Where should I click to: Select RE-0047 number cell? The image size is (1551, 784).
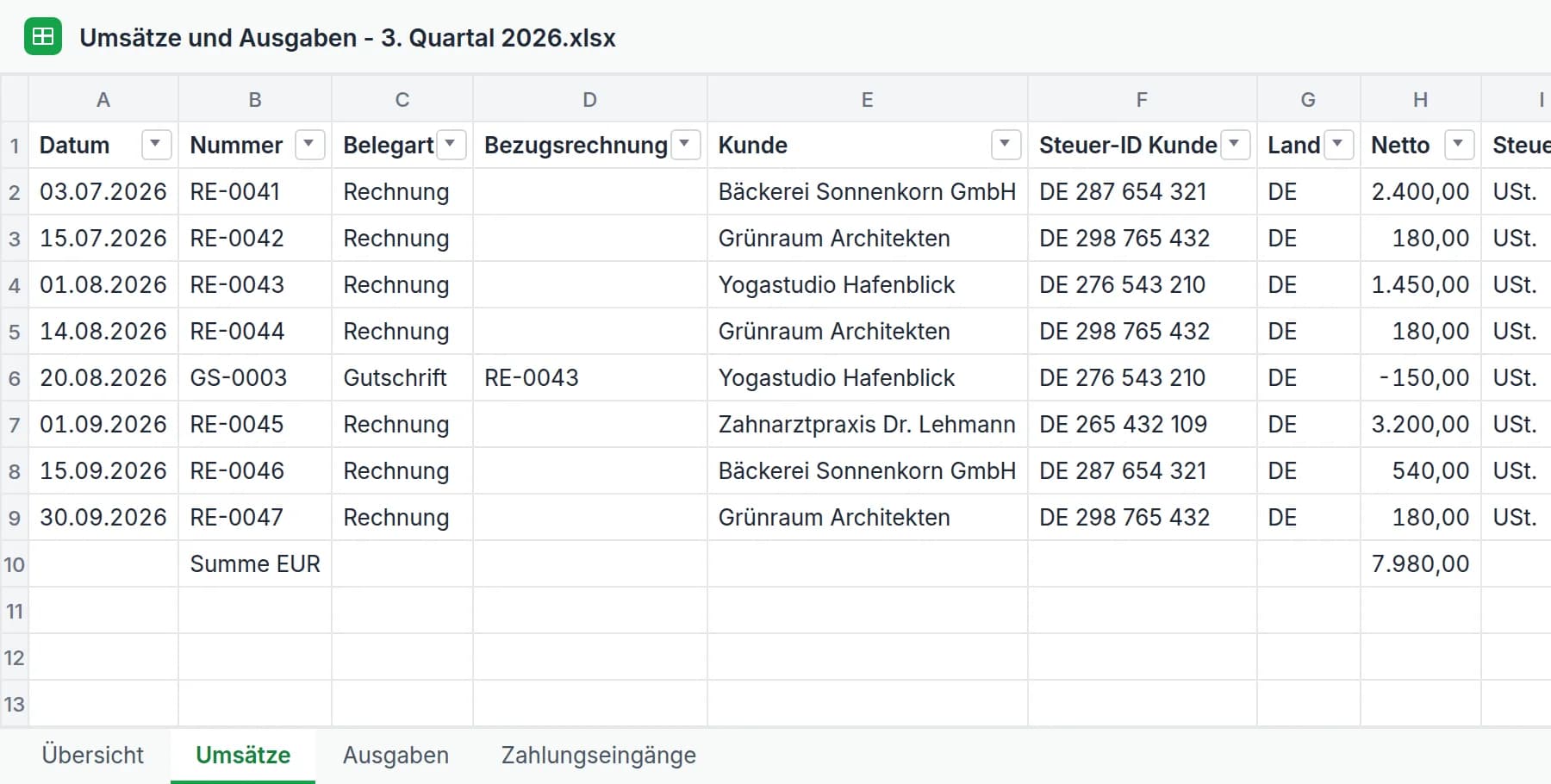(x=255, y=518)
